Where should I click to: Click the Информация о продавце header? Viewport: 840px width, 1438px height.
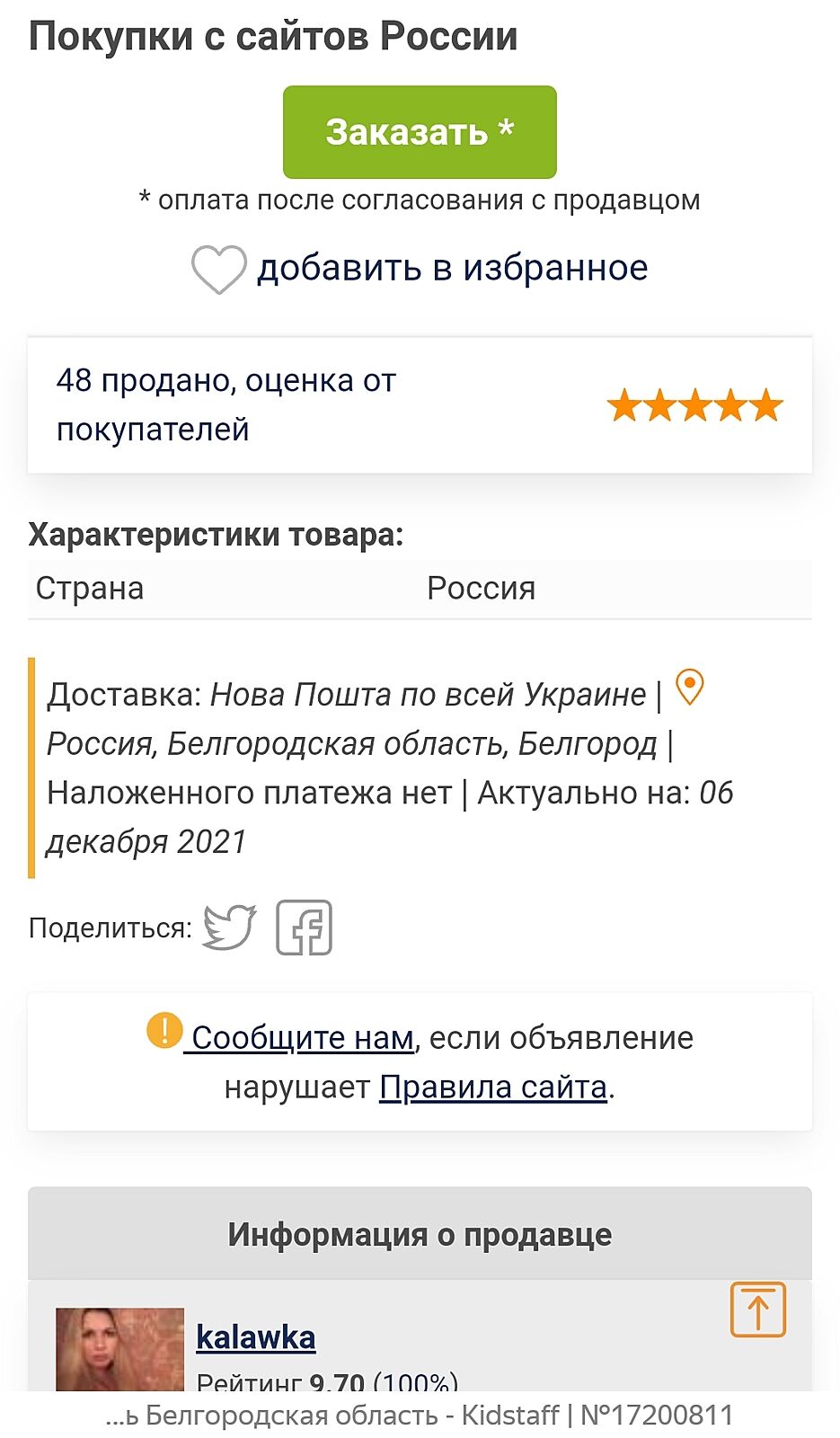420,1234
